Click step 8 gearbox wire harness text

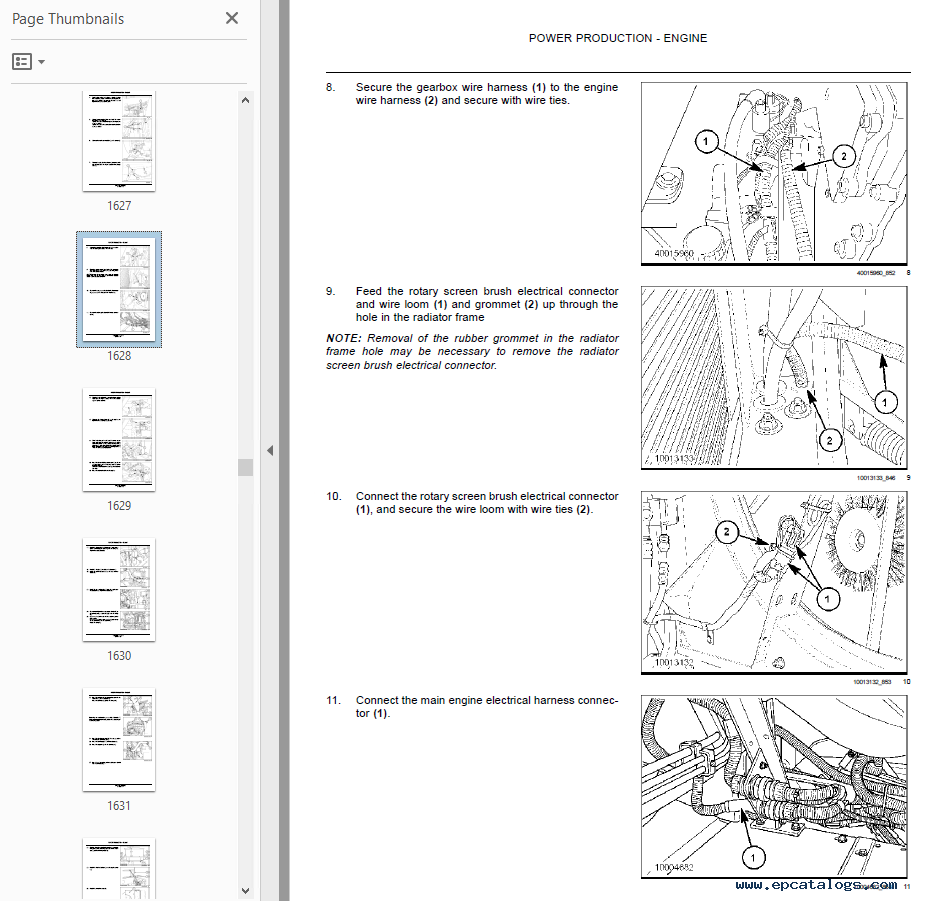[487, 94]
